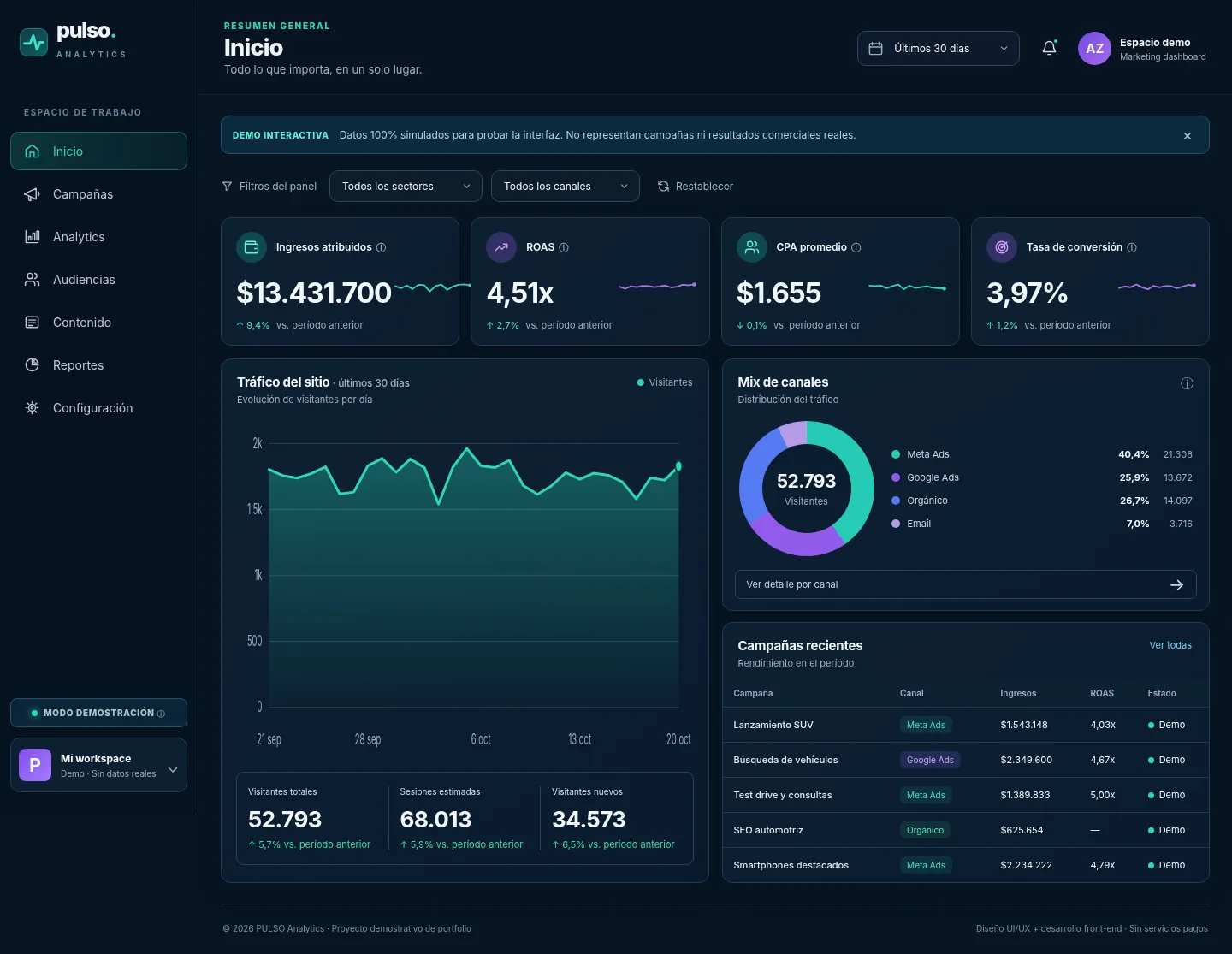Click the Google Ads legend color dot
Screen dimensions: 1232x954
pos(896,477)
